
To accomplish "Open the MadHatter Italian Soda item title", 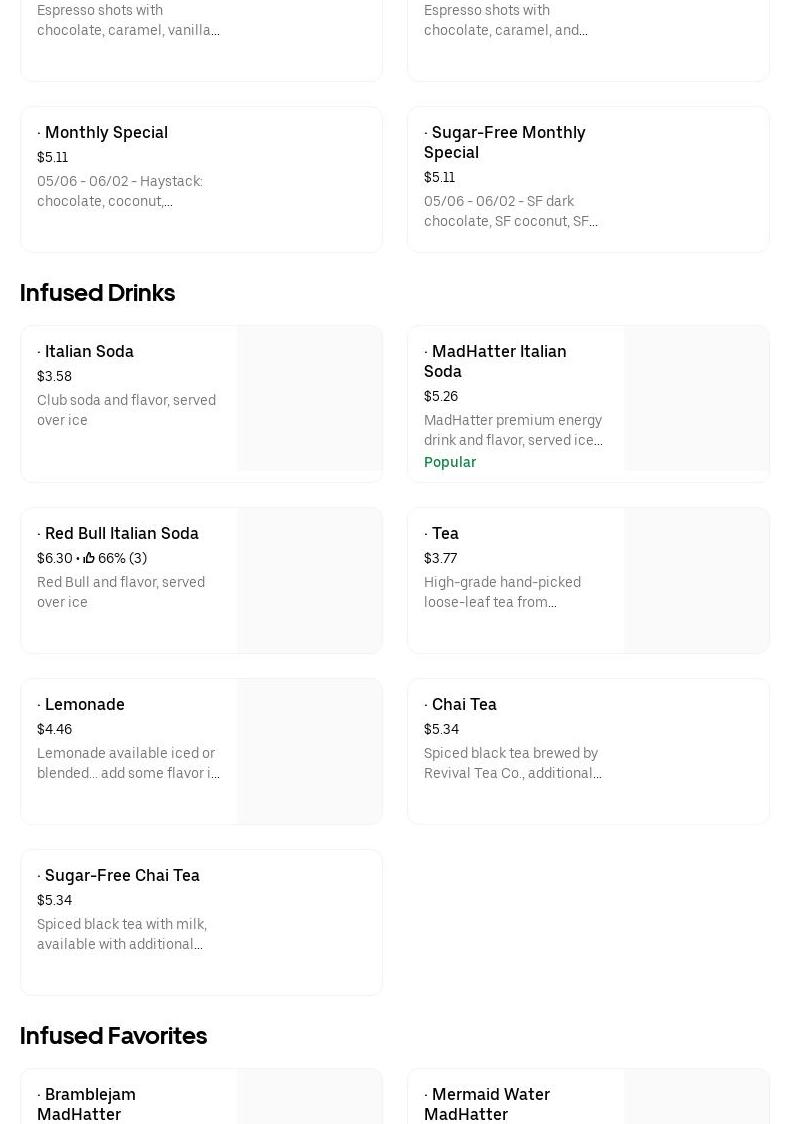I will [x=495, y=361].
